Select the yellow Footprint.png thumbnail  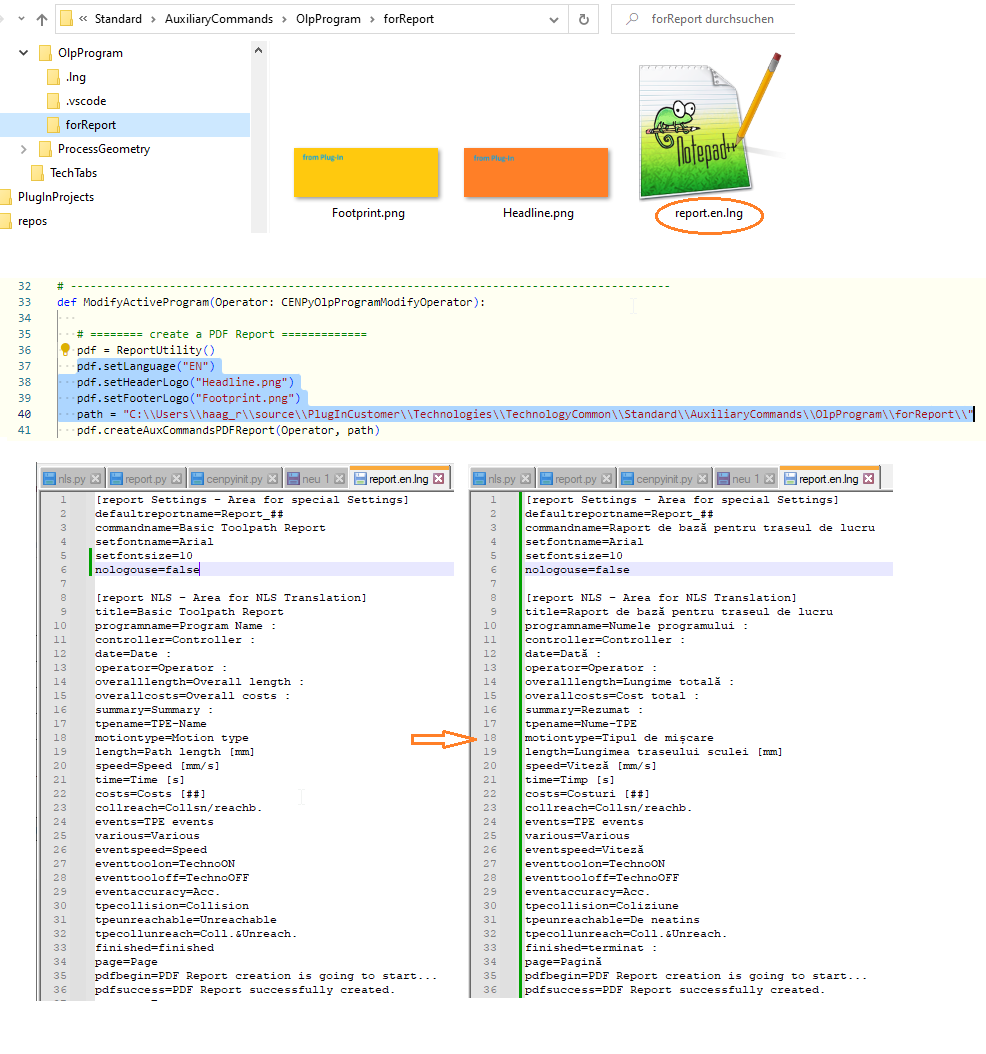tap(366, 173)
